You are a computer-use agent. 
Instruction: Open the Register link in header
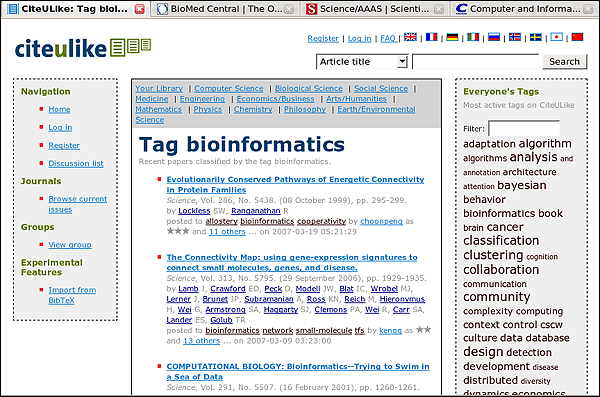click(x=323, y=38)
